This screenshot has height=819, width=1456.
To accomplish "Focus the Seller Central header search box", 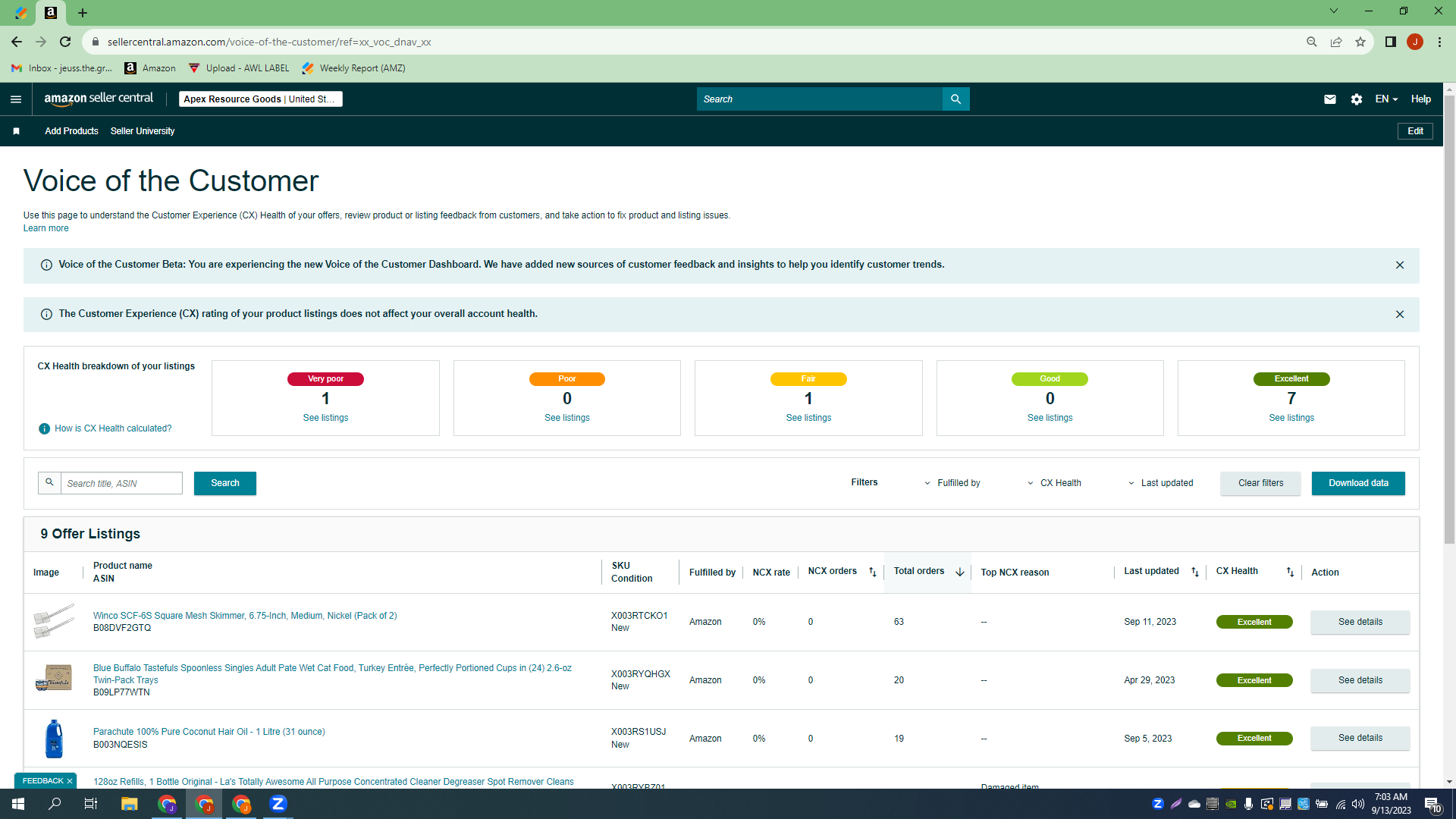I will click(x=819, y=99).
